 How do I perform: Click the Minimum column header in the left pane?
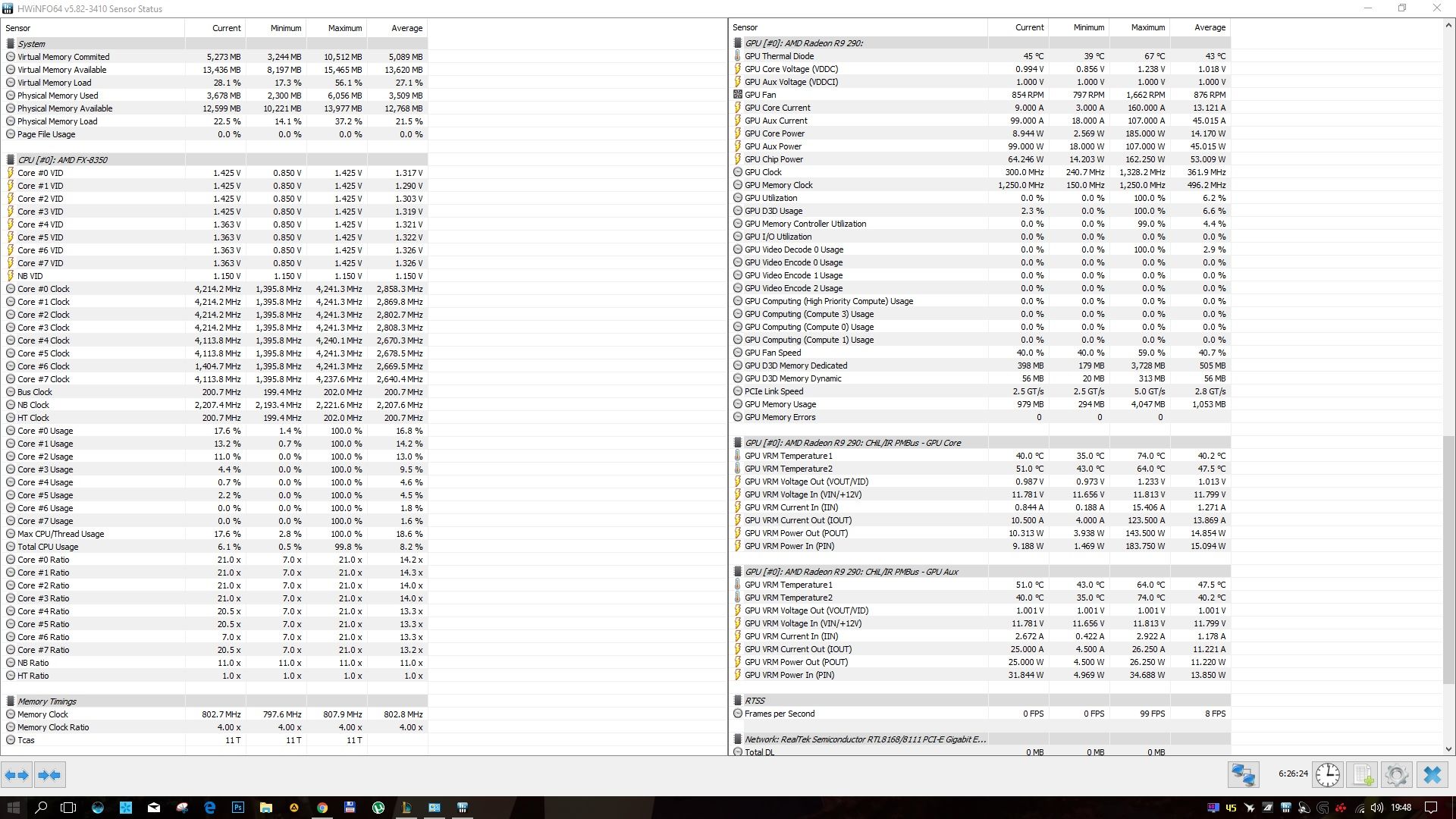276,28
